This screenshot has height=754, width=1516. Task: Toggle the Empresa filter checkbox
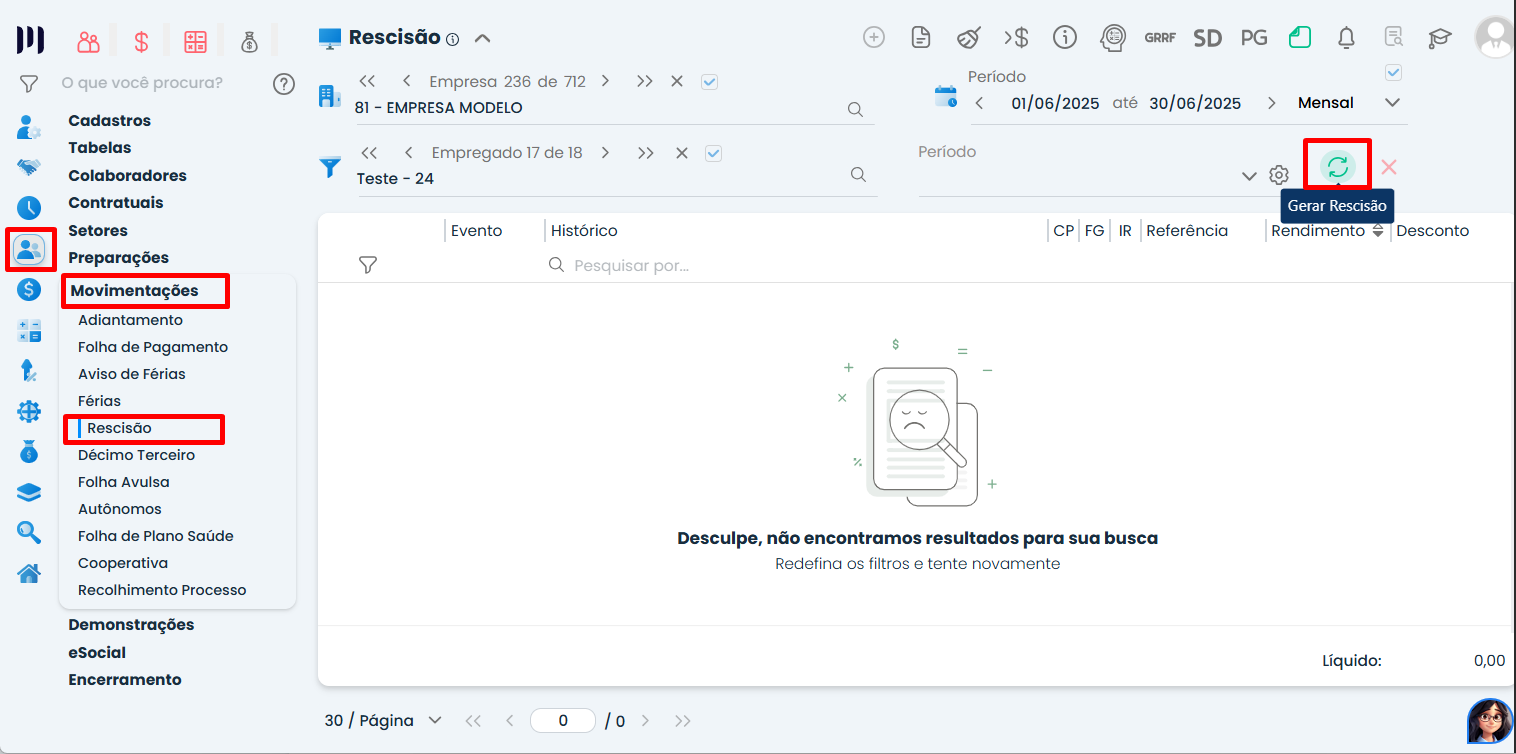[709, 82]
